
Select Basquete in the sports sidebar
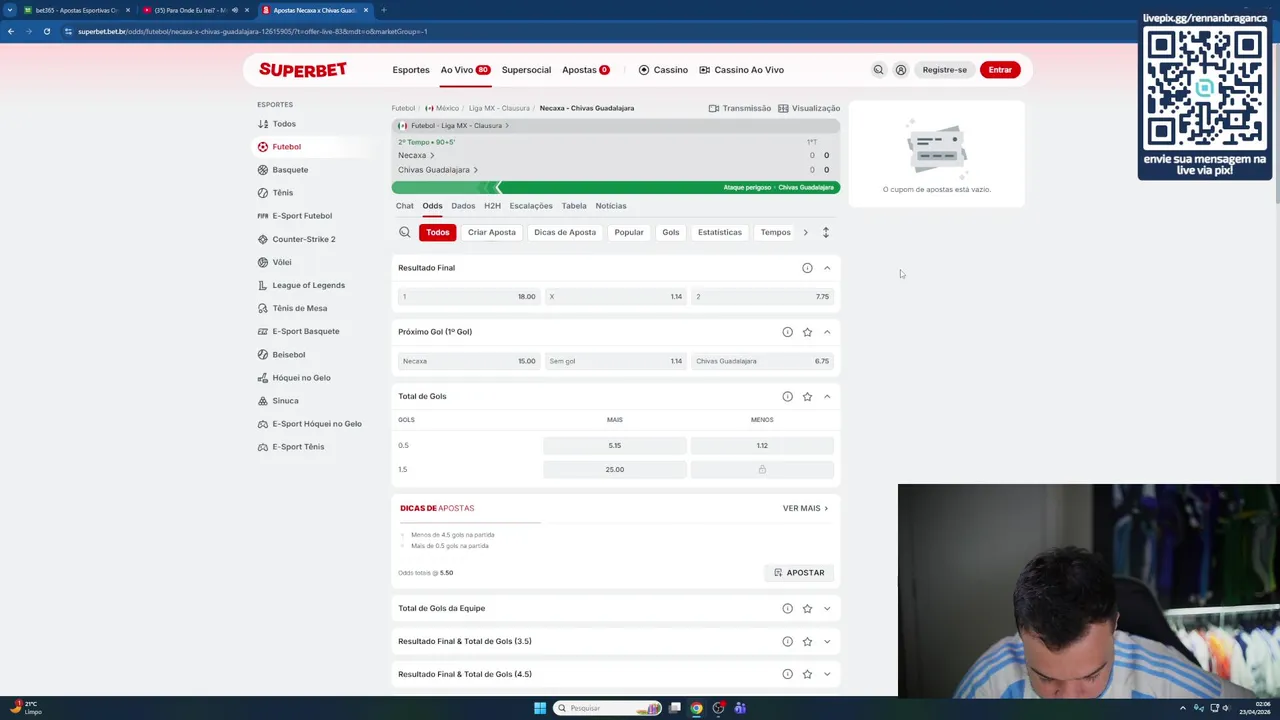[x=290, y=170]
